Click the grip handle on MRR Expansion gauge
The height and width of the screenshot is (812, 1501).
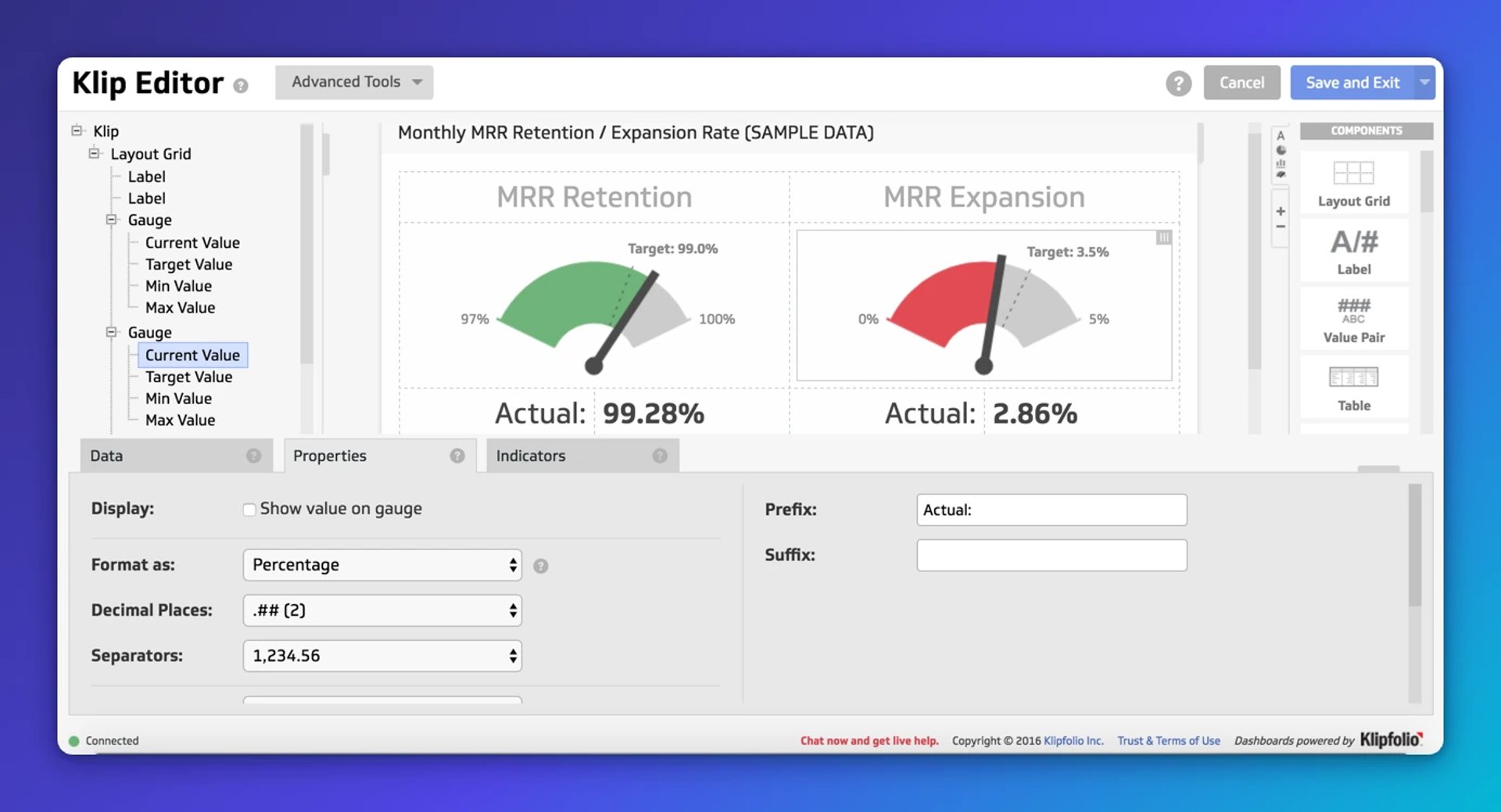click(1163, 237)
